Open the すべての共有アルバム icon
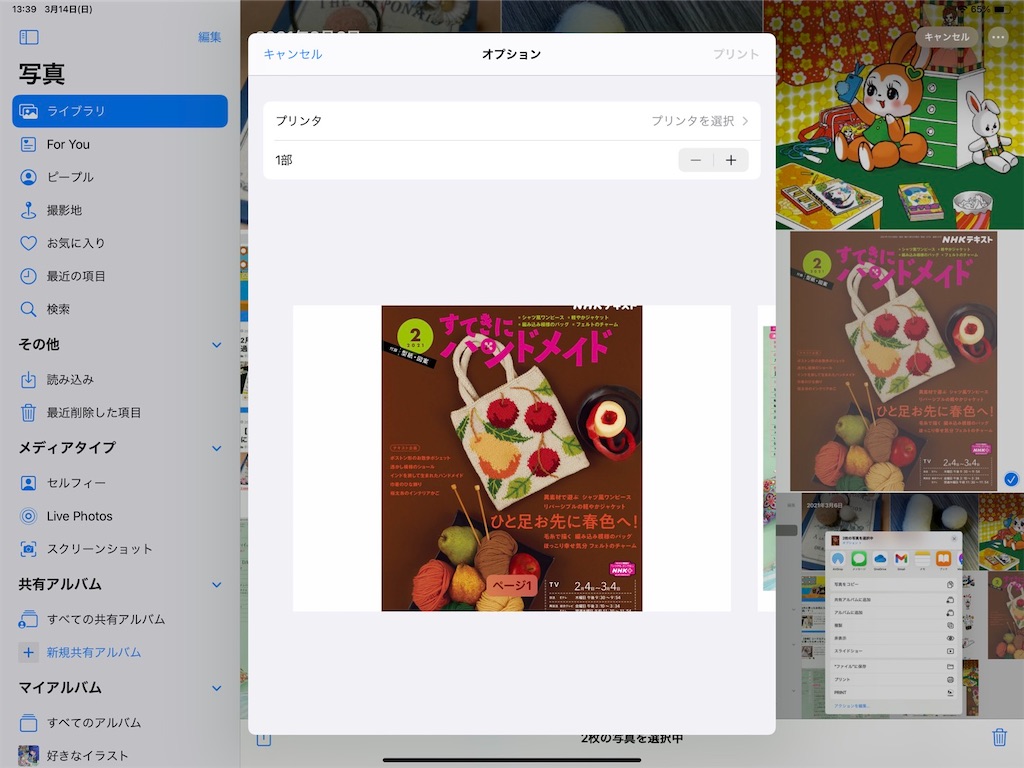1024x768 pixels. click(28, 619)
